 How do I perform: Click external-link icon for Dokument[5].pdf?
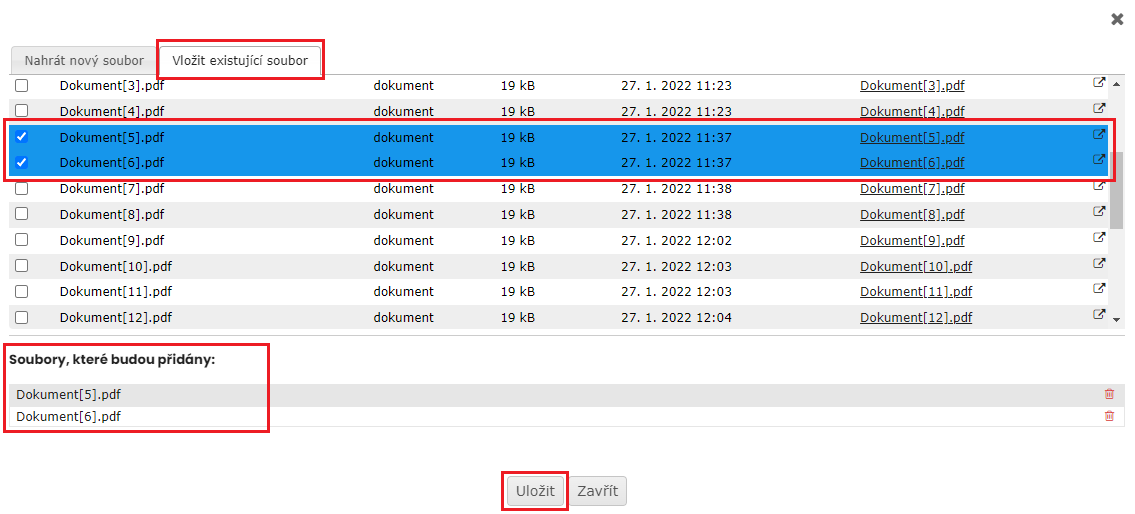(x=1099, y=135)
